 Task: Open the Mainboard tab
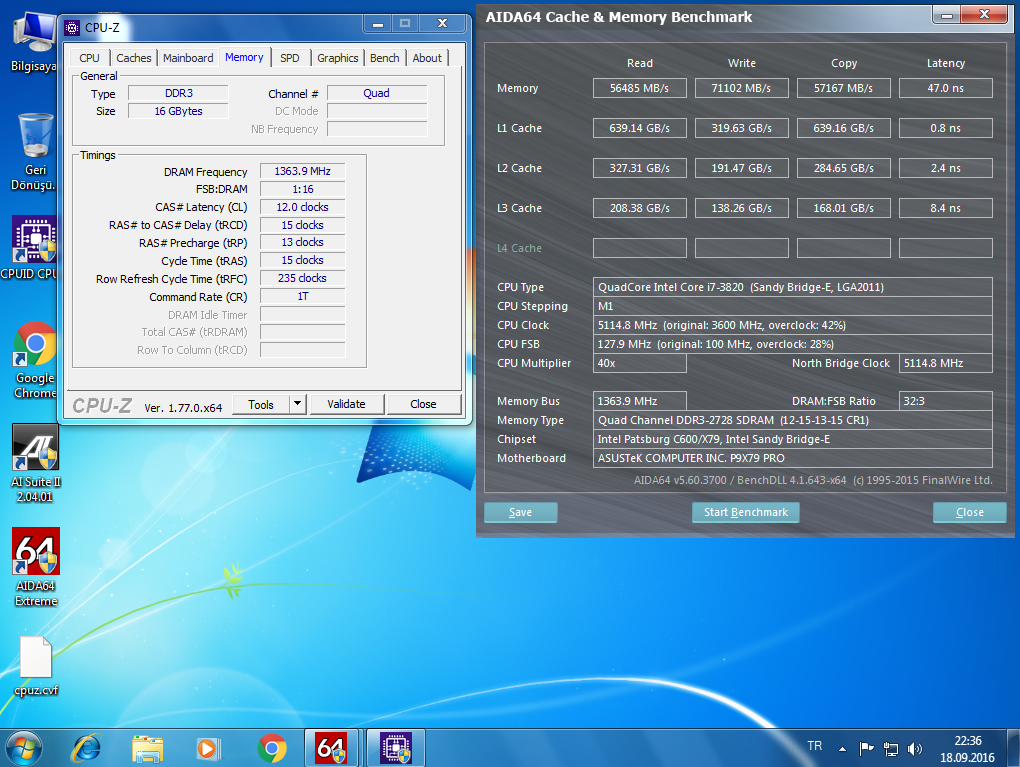pos(188,58)
